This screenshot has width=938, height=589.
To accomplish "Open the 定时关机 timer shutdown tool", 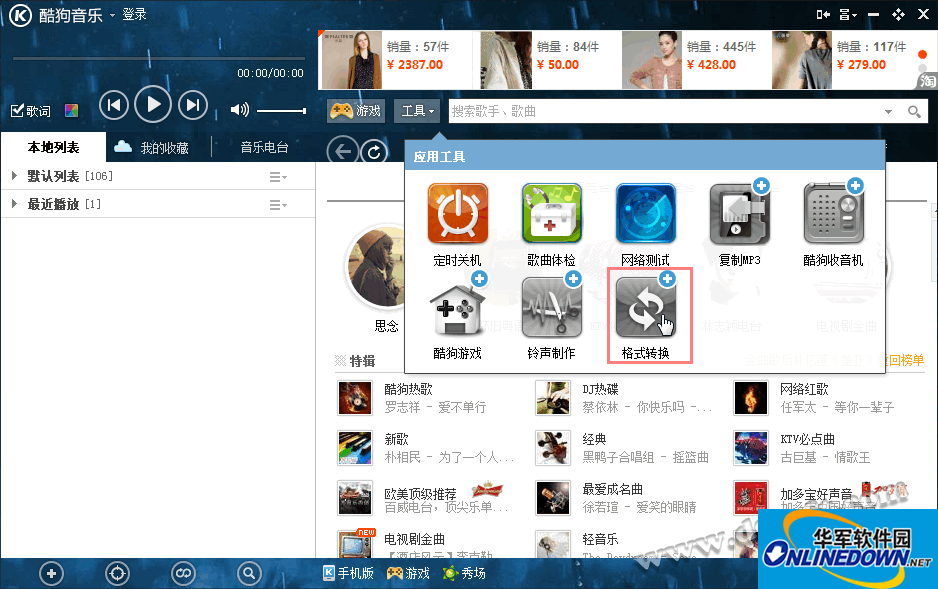I will [458, 225].
